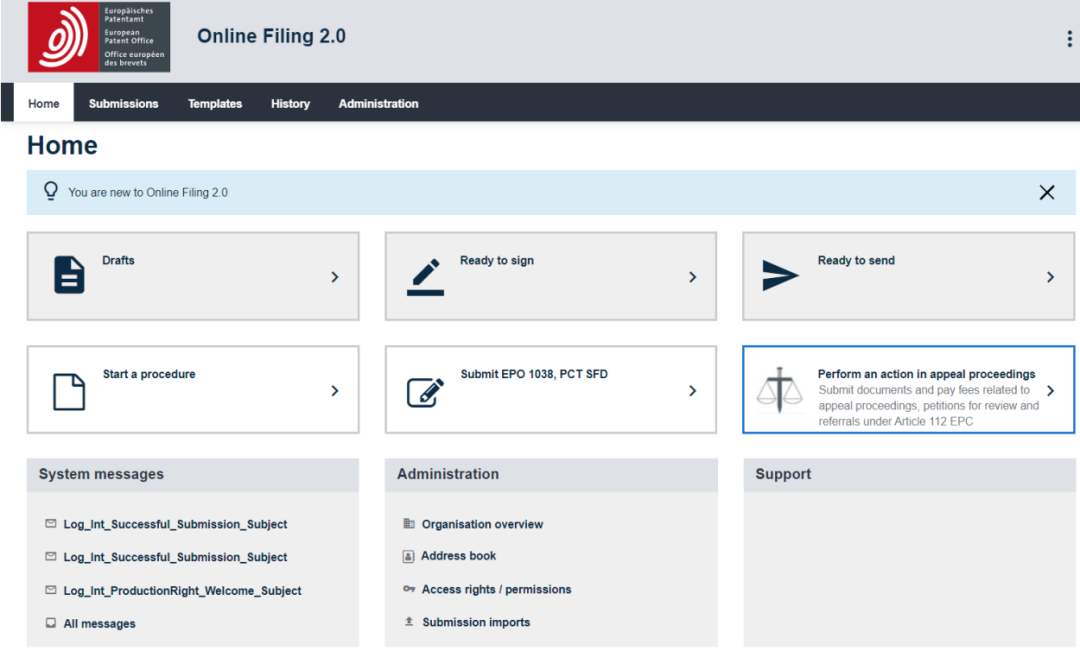Select the Administration tab in the navigation bar

click(x=378, y=103)
